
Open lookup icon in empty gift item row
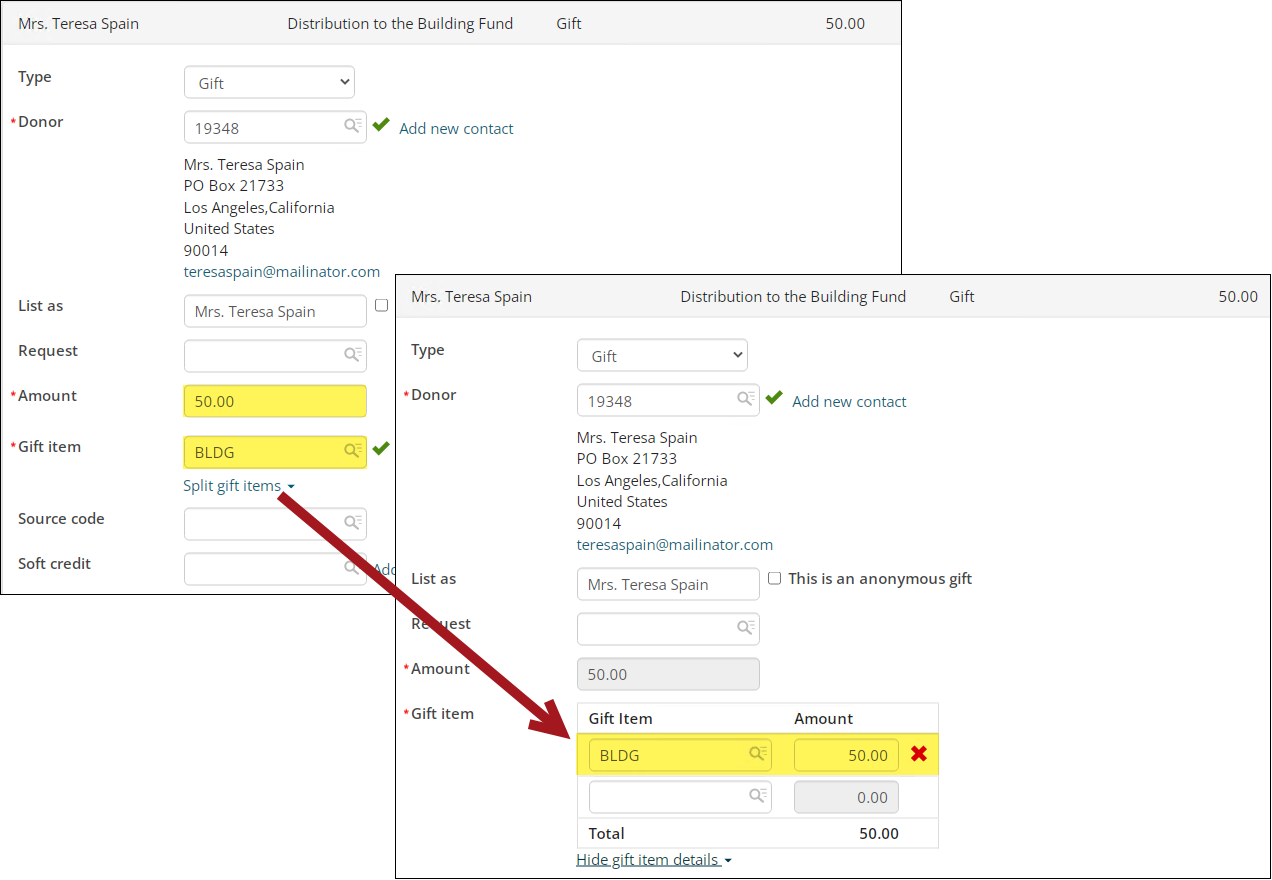pyautogui.click(x=759, y=796)
